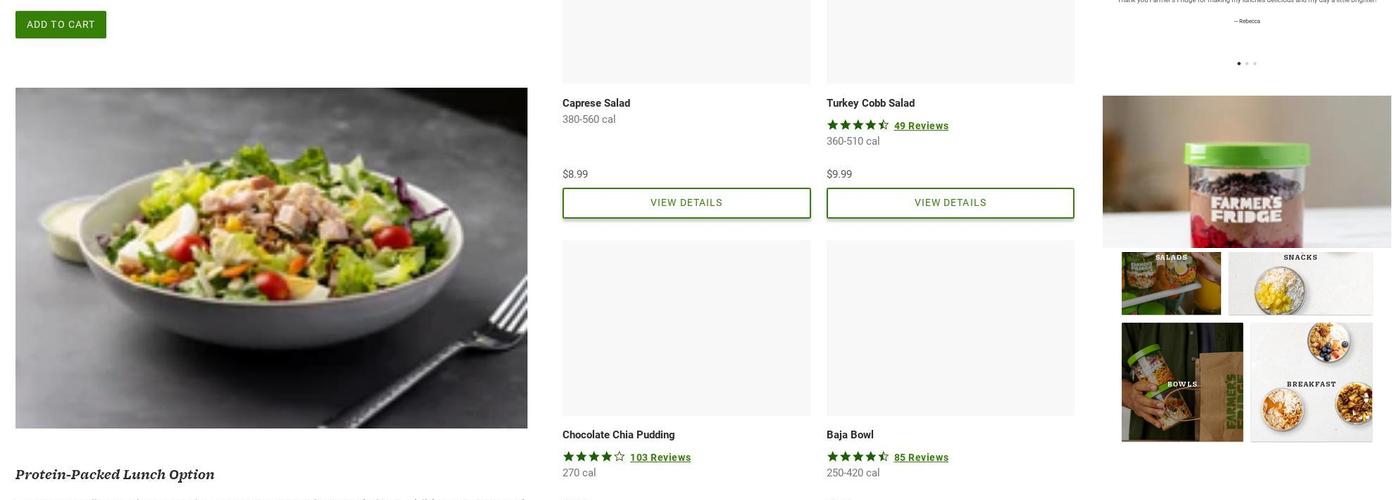Select the third testimonial carousel dot
Image resolution: width=1400 pixels, height=500 pixels.
(x=1255, y=64)
